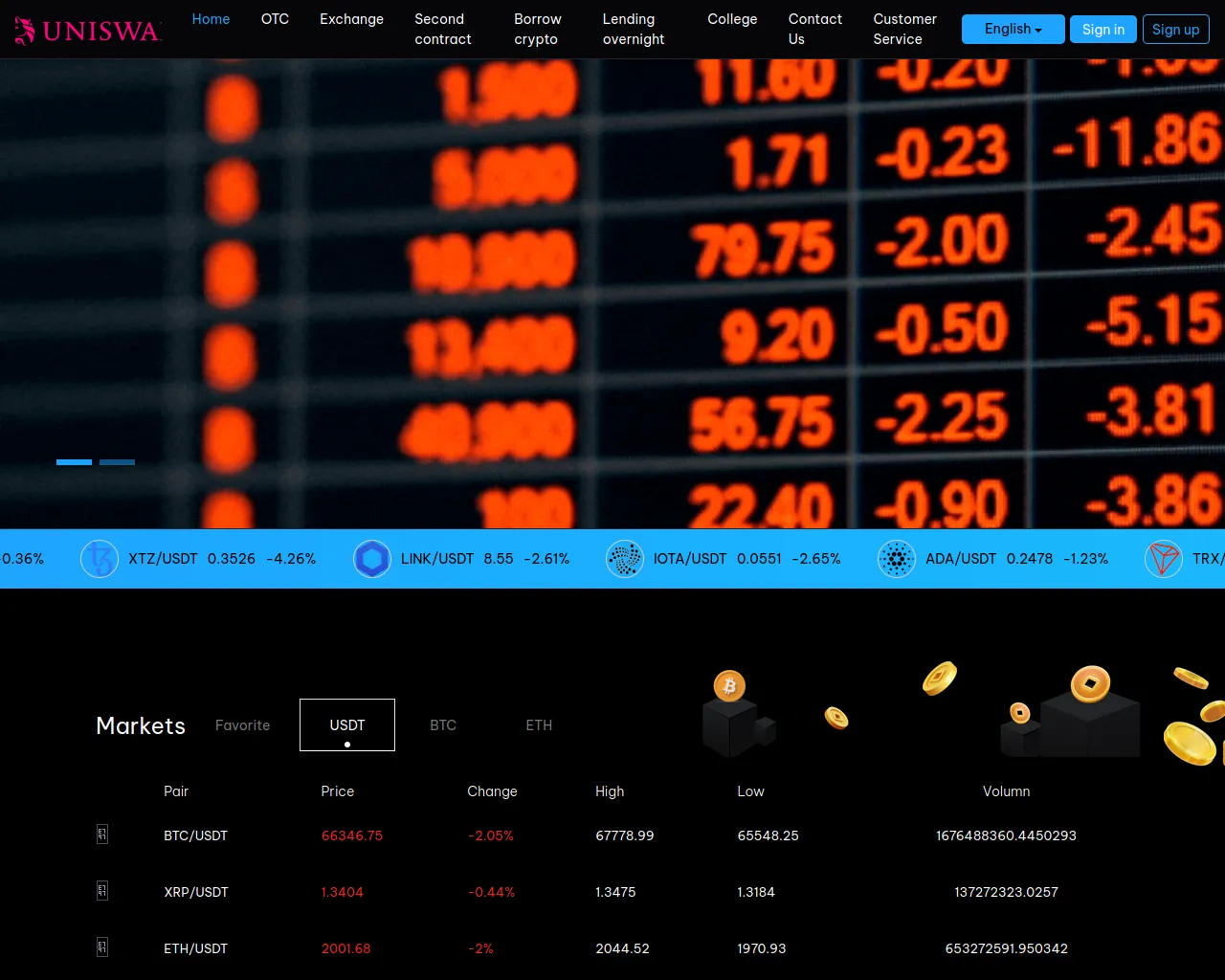The image size is (1225, 980).
Task: Select the first carousel slide indicator
Action: pos(74,462)
